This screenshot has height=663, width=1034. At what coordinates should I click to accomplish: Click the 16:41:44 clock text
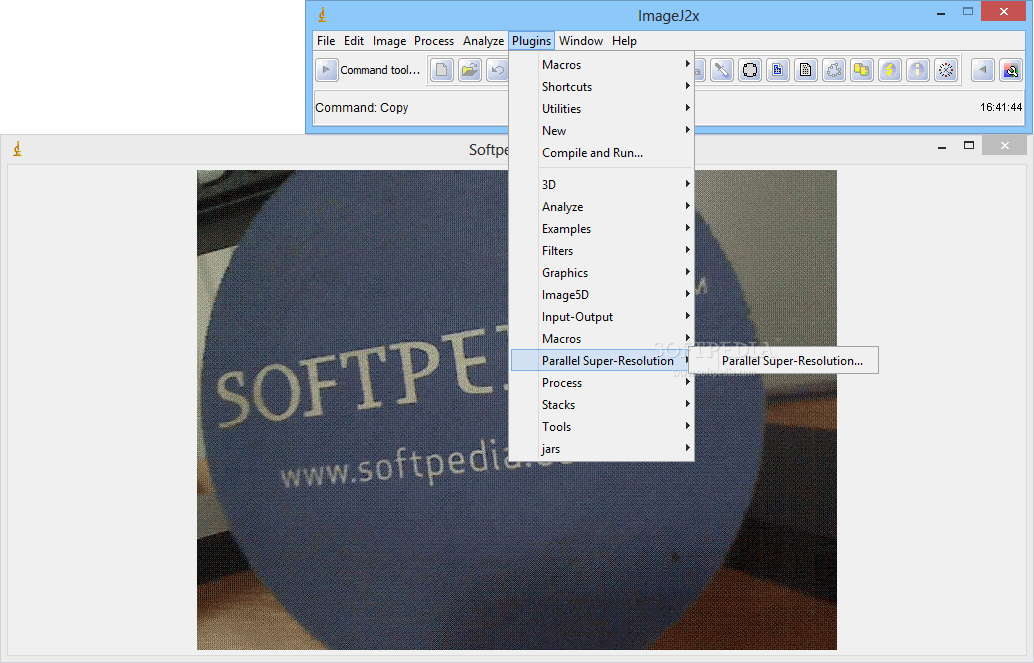tap(1001, 107)
